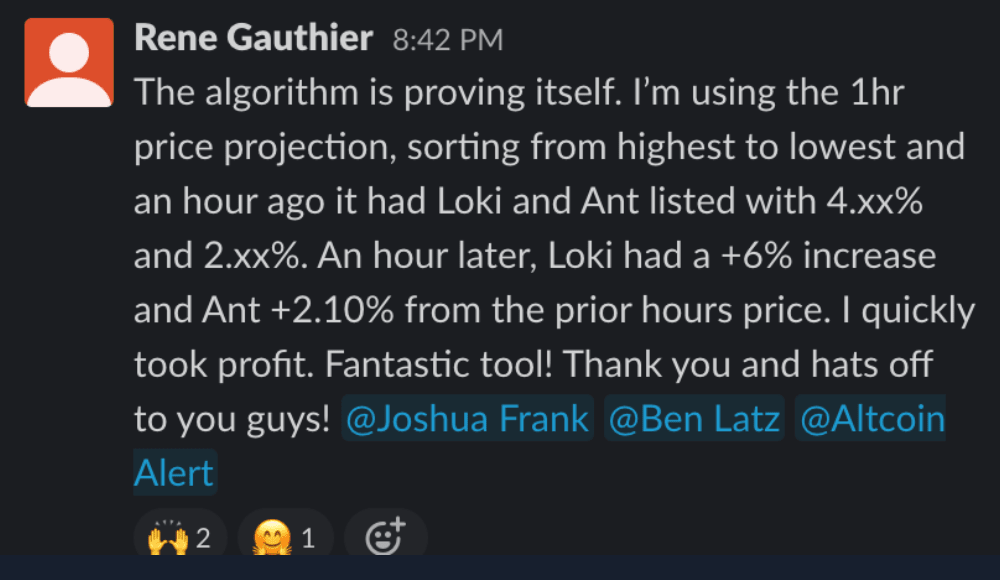The image size is (1000, 580).
Task: Click the wrapped 'Alert' mention text
Action: pyautogui.click(x=174, y=472)
